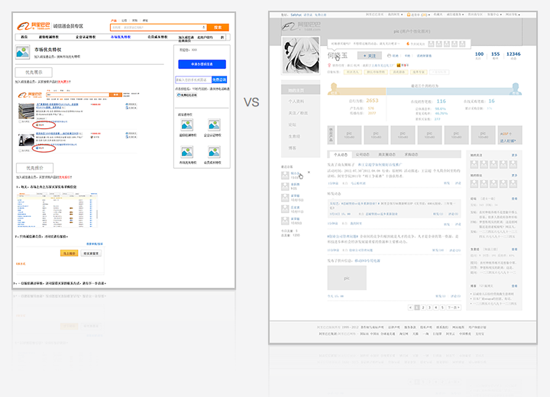Click the bottom-right image icon in the sidebar icon grid
Screen dimensions: 550x397
[x=214, y=152]
